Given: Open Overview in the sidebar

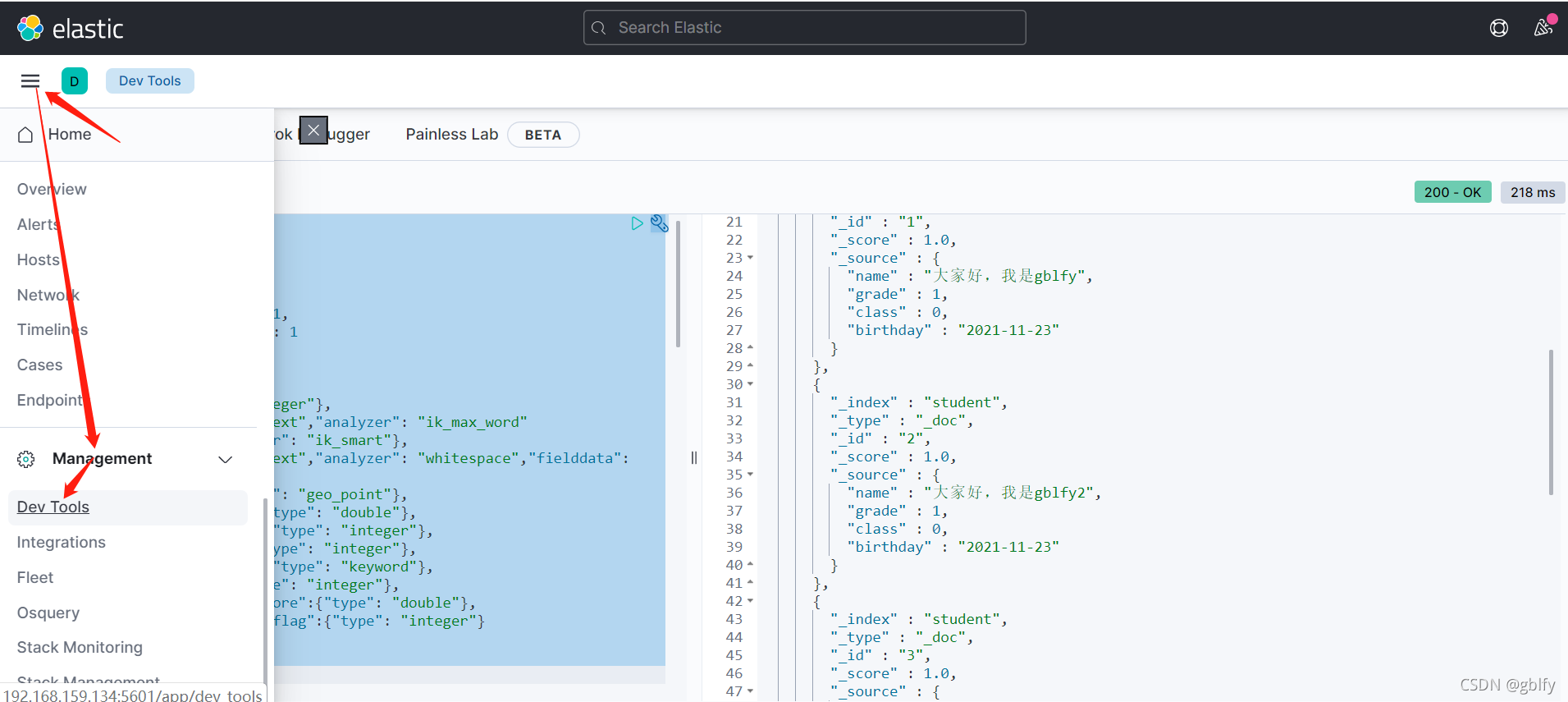Looking at the screenshot, I should pyautogui.click(x=52, y=189).
